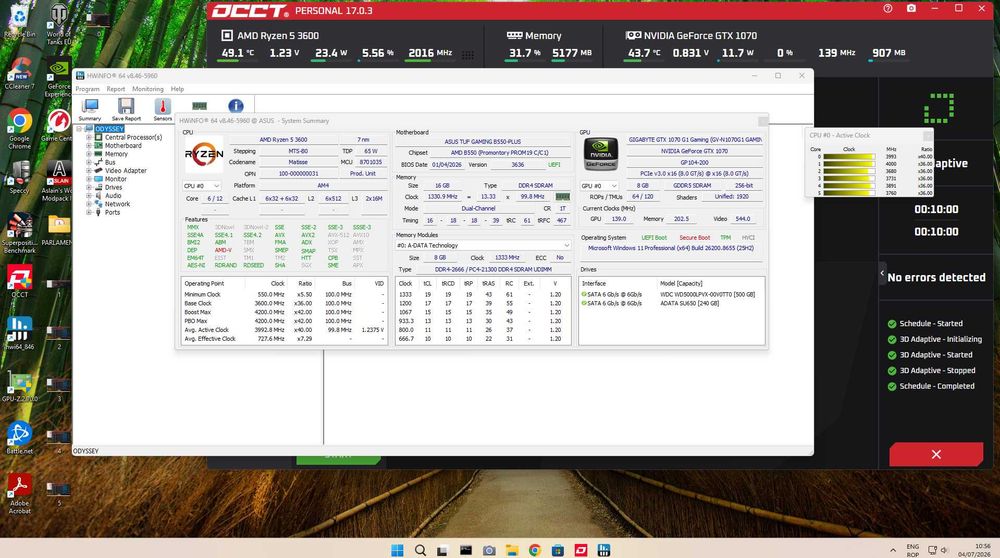
Task: Close the System Summary panel
Action: tap(763, 121)
